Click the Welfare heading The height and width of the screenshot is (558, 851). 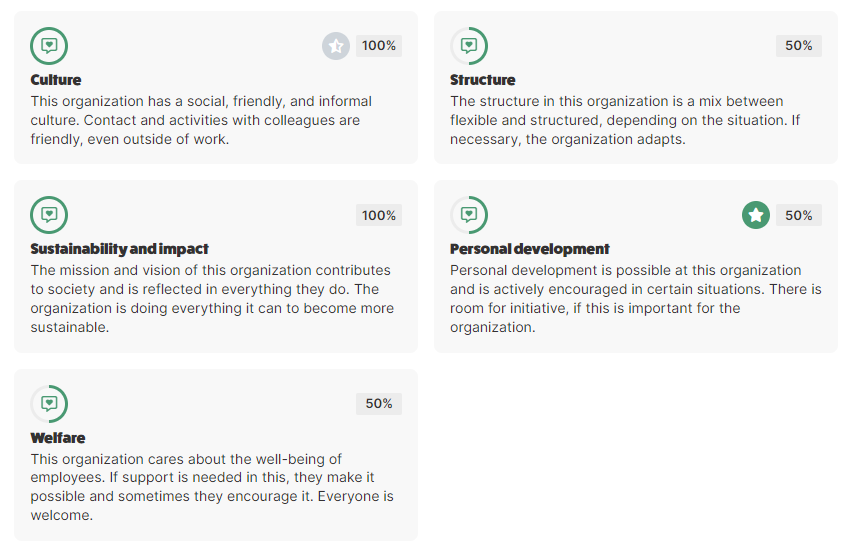point(58,438)
